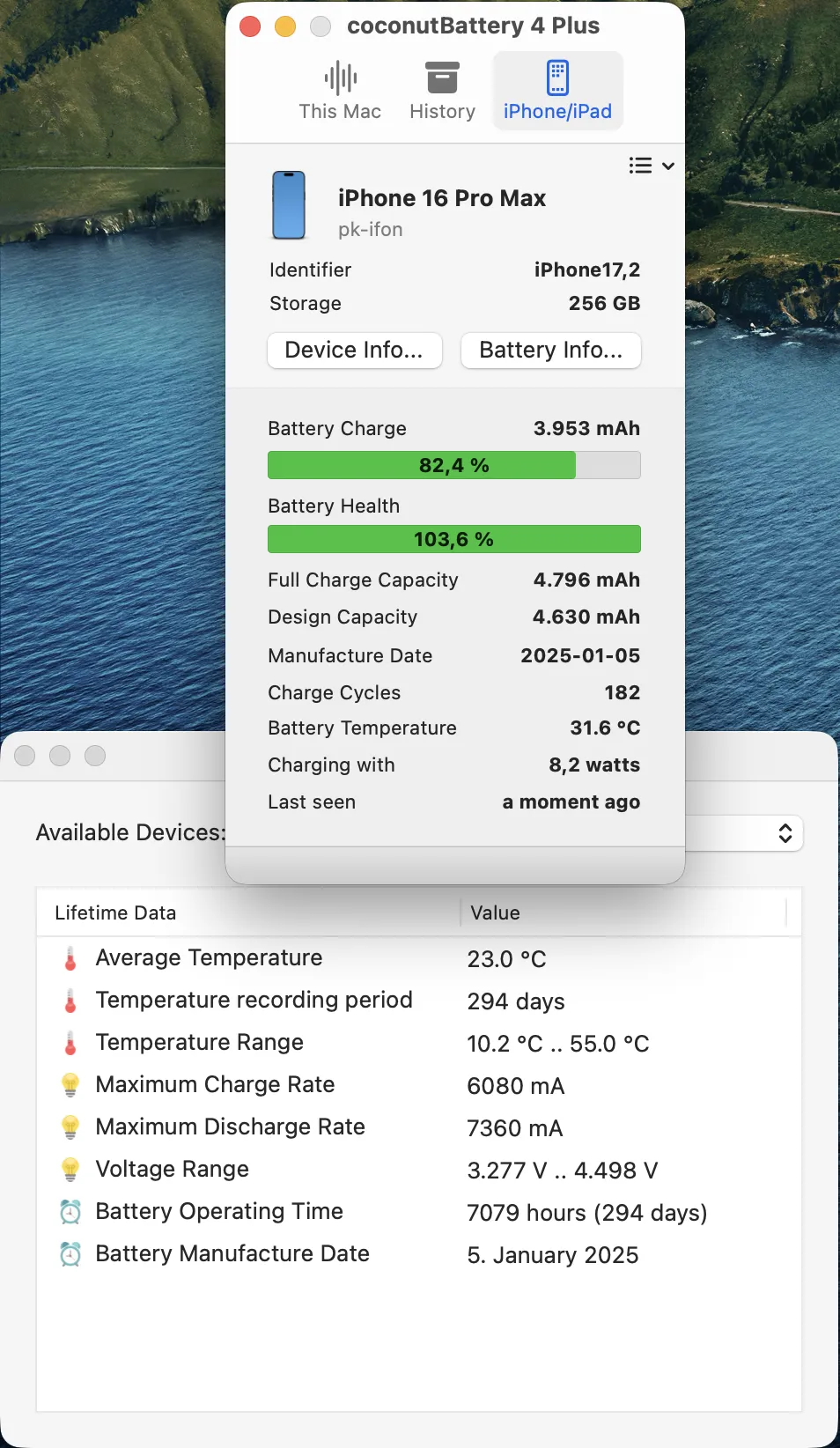Click the 256 GB storage value
Screen dimensions: 840x1448
click(604, 303)
